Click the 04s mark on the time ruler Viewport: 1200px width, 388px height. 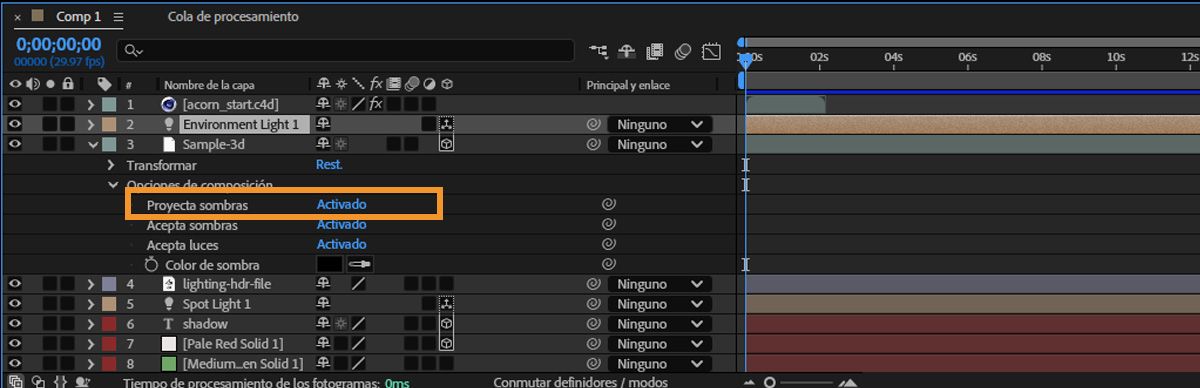tap(893, 58)
